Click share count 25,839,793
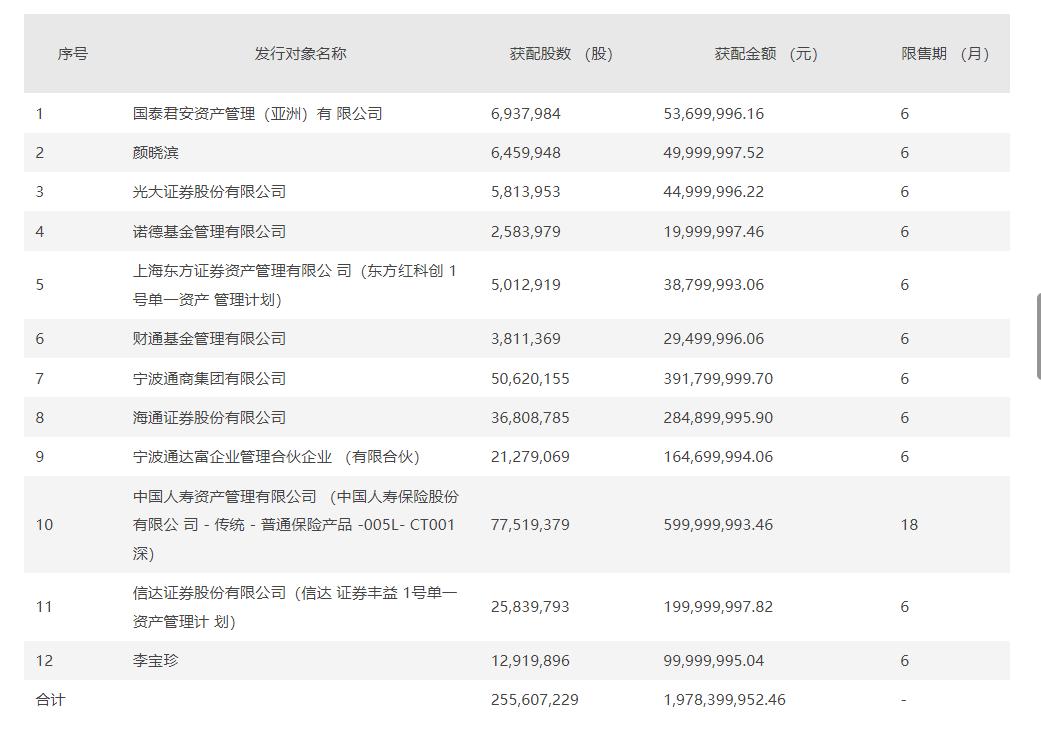The image size is (1041, 731). pyautogui.click(x=530, y=607)
